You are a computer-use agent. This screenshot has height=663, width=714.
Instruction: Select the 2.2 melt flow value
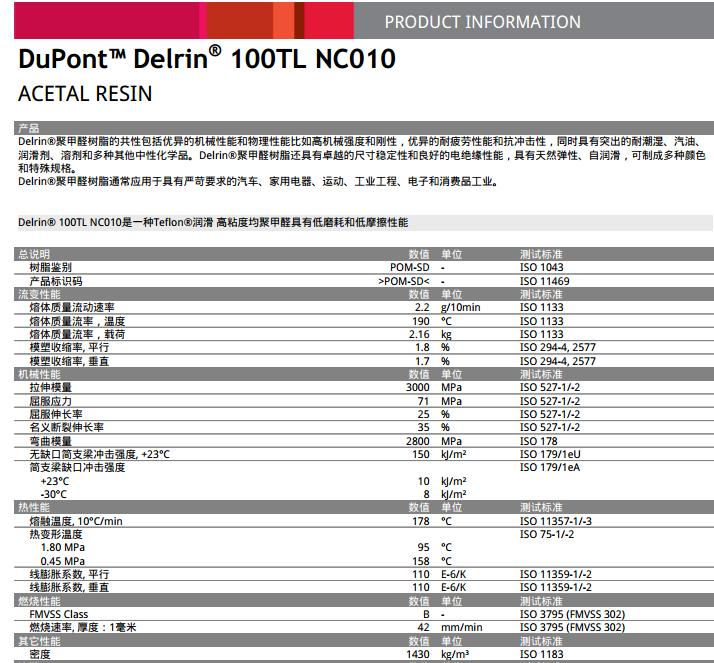422,307
